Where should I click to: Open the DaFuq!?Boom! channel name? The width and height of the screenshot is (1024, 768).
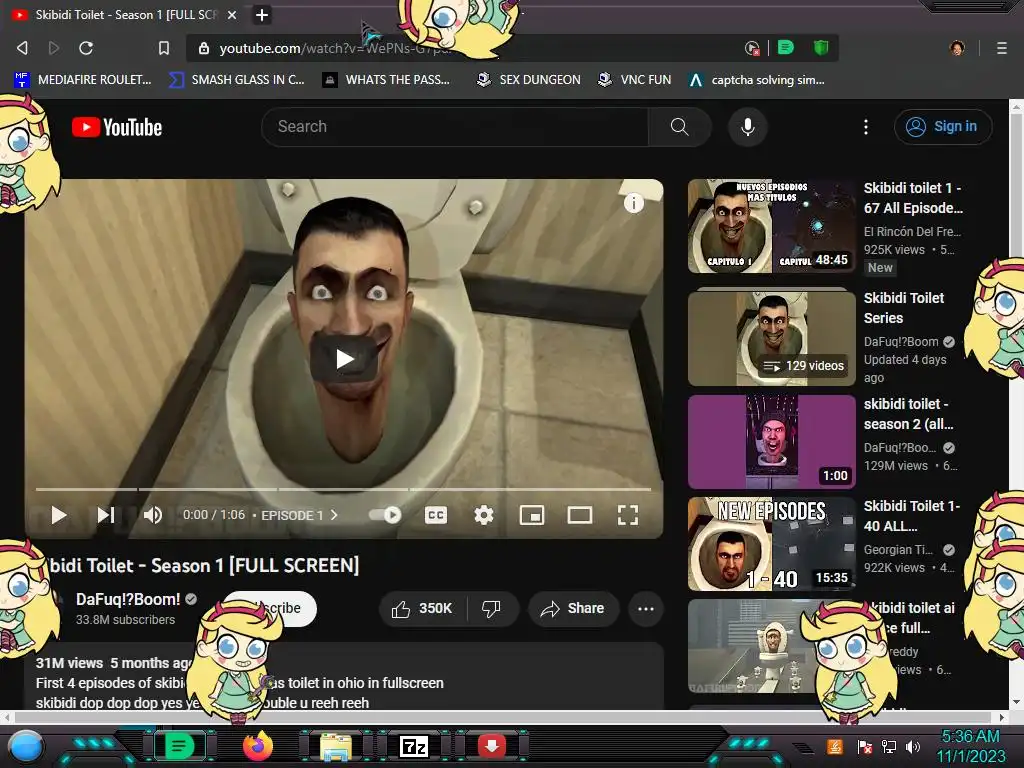[x=128, y=600]
